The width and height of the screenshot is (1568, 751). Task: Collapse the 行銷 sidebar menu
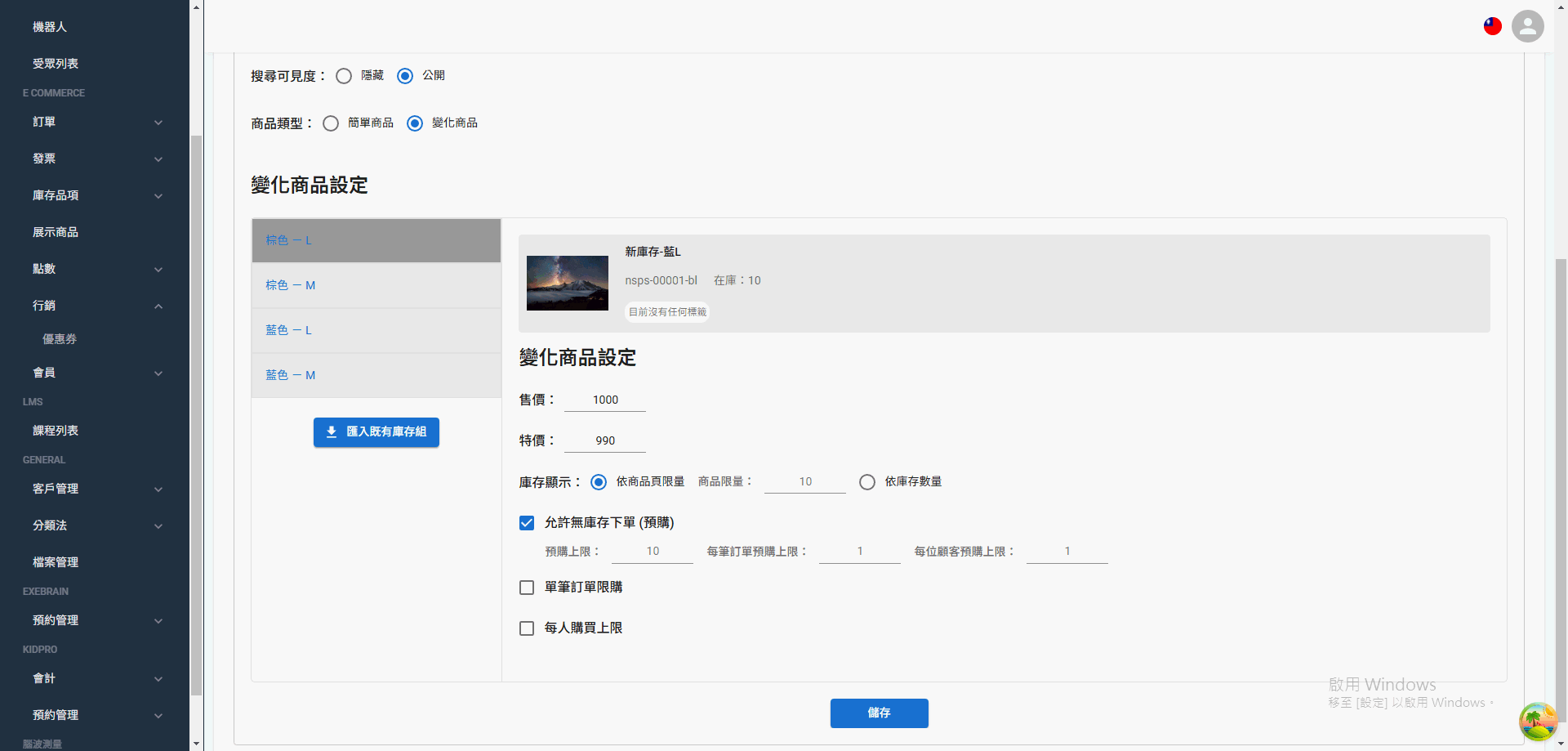pyautogui.click(x=95, y=306)
